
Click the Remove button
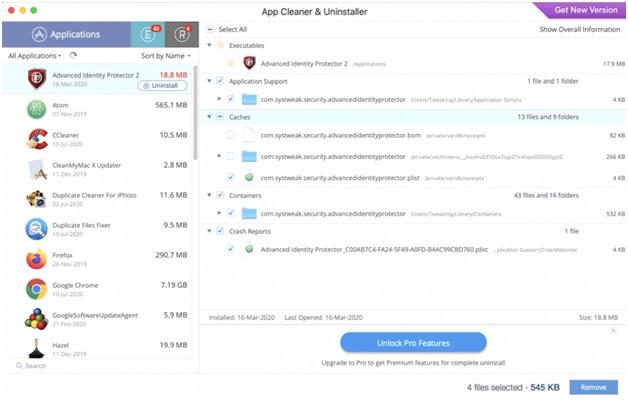(594, 387)
